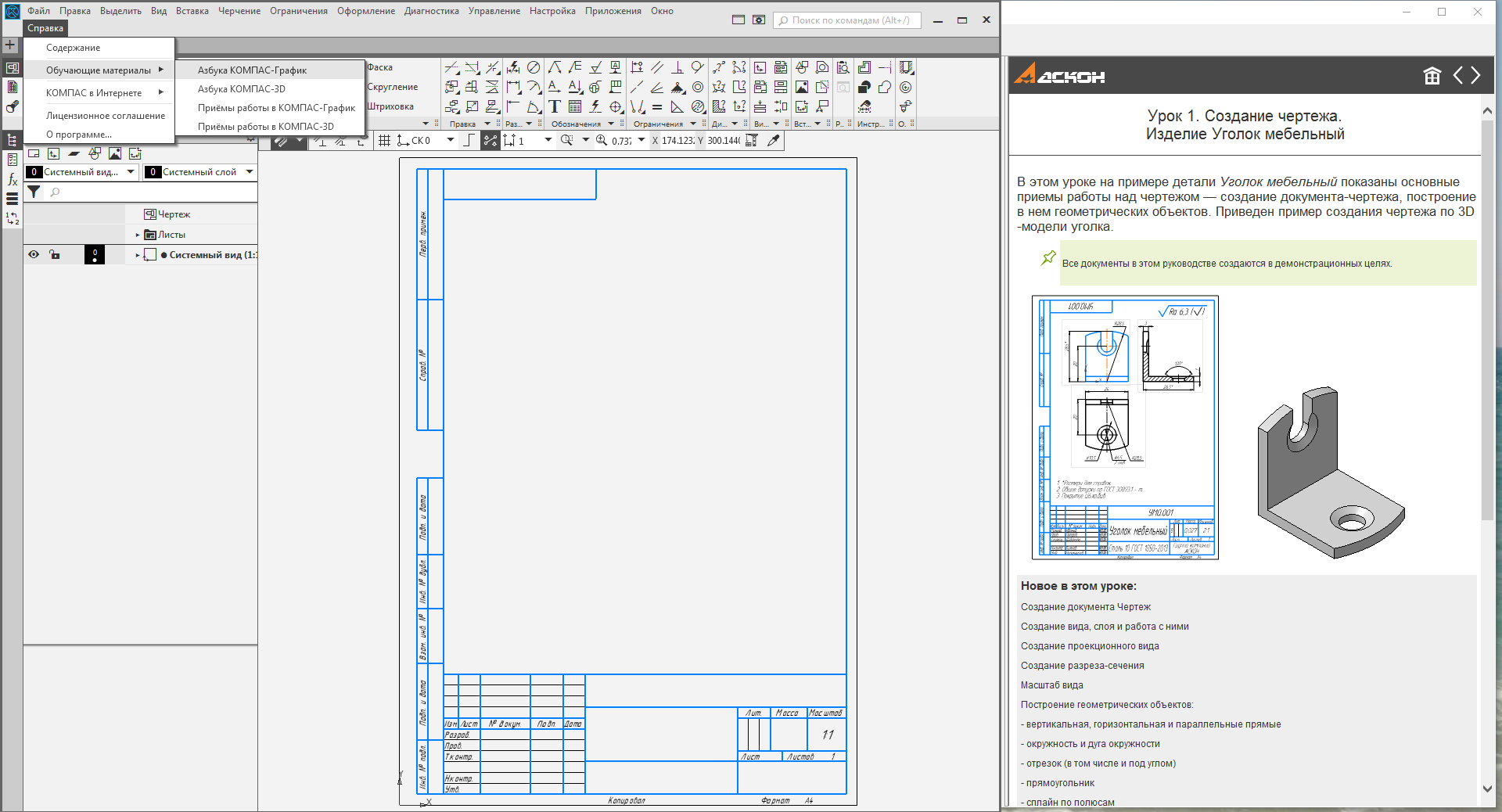Open the zoom scale 0.737 dropdown
Screen dimensions: 1502x812
[x=641, y=141]
